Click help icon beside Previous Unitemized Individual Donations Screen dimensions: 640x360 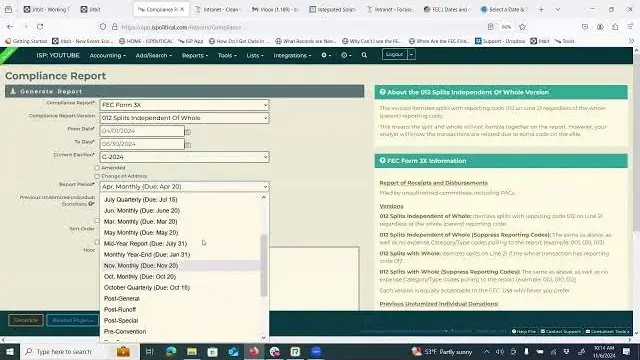tap(91, 204)
